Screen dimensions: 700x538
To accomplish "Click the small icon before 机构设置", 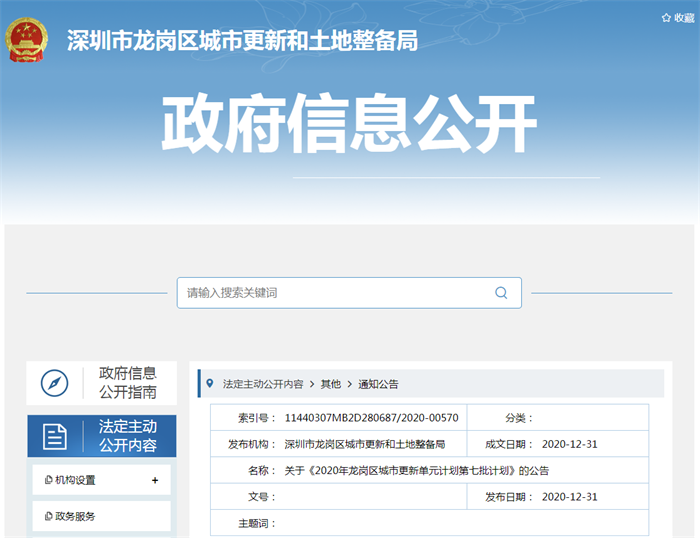I will click(x=49, y=480).
